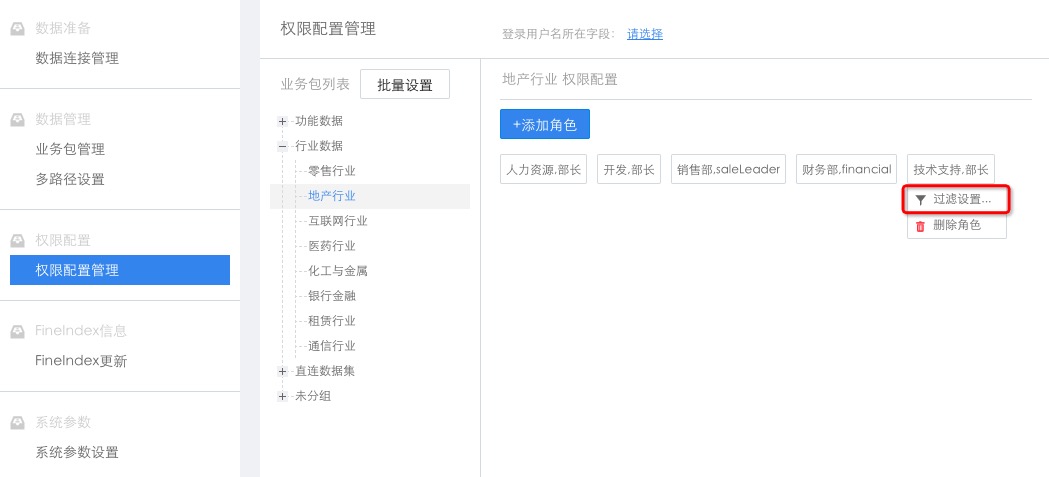
Task: Click the 权限配置 section icon
Action: click(x=18, y=240)
